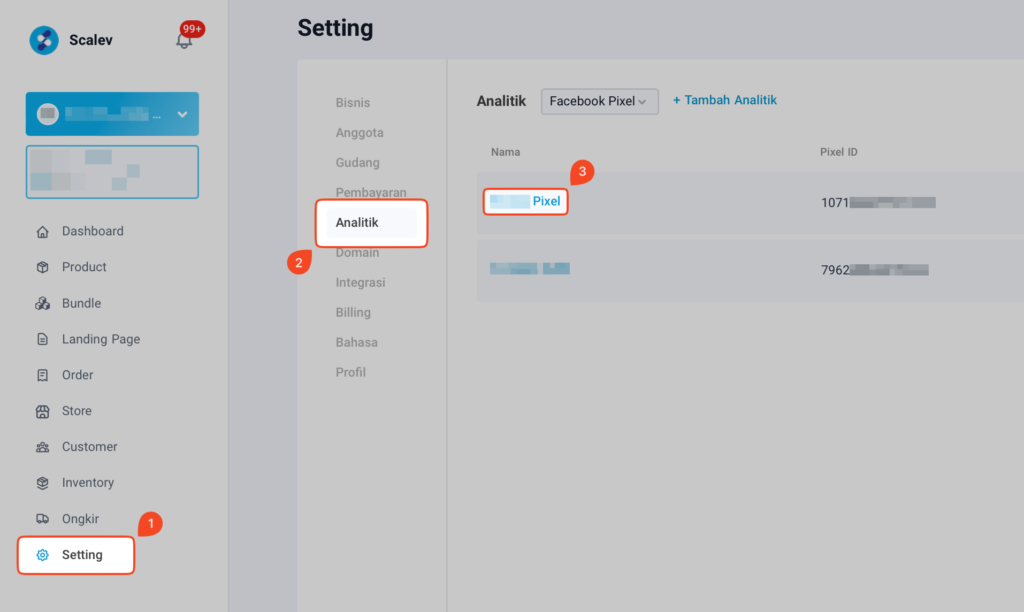Expand the business account switcher chevron
This screenshot has width=1024, height=612.
(x=182, y=114)
